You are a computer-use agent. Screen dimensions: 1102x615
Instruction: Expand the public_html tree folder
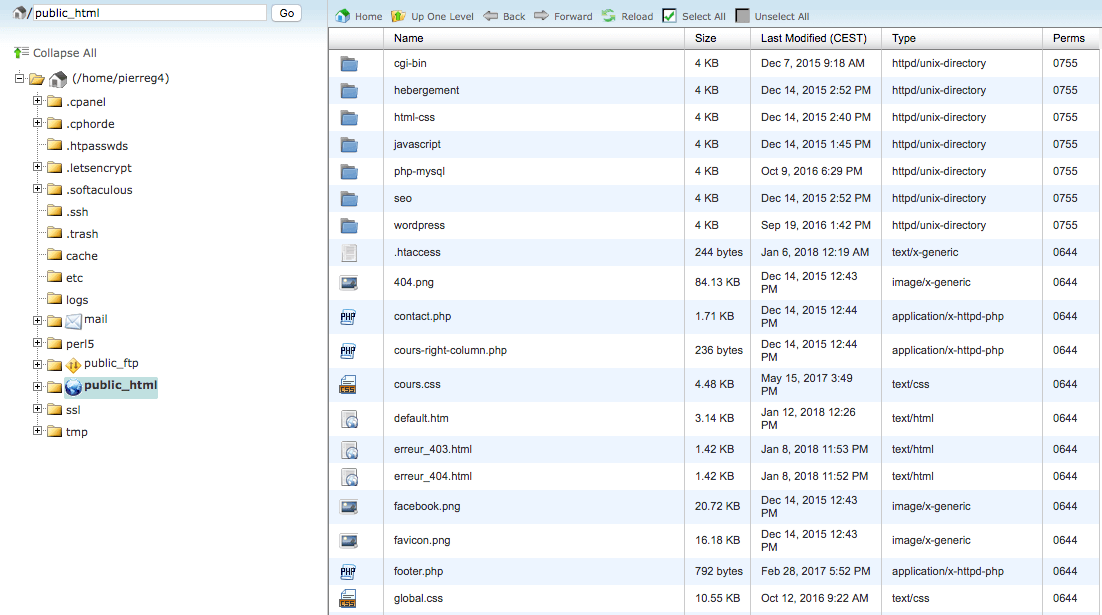[x=37, y=387]
